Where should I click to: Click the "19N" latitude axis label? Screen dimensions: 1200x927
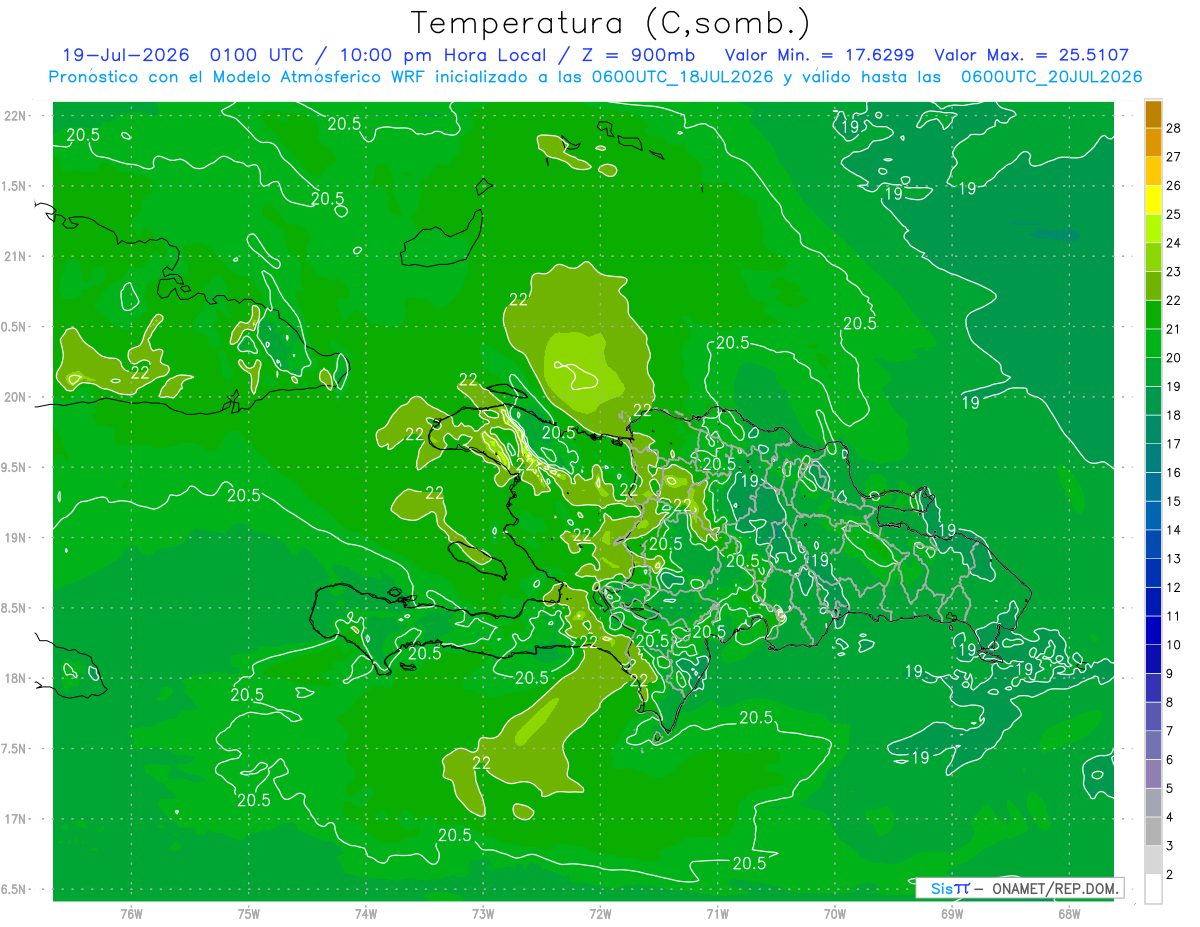(x=15, y=538)
